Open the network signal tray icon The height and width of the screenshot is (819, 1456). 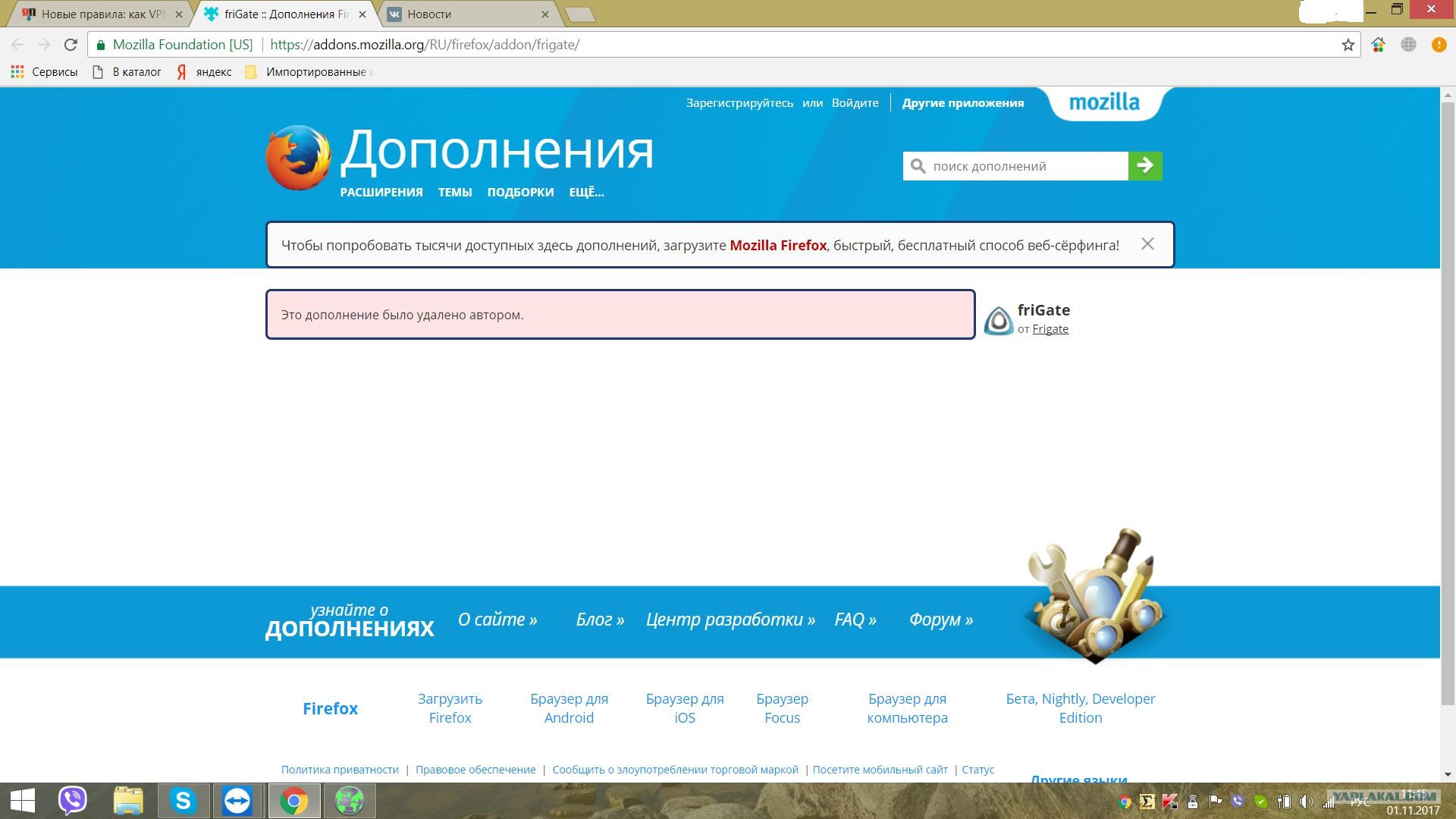(1329, 802)
